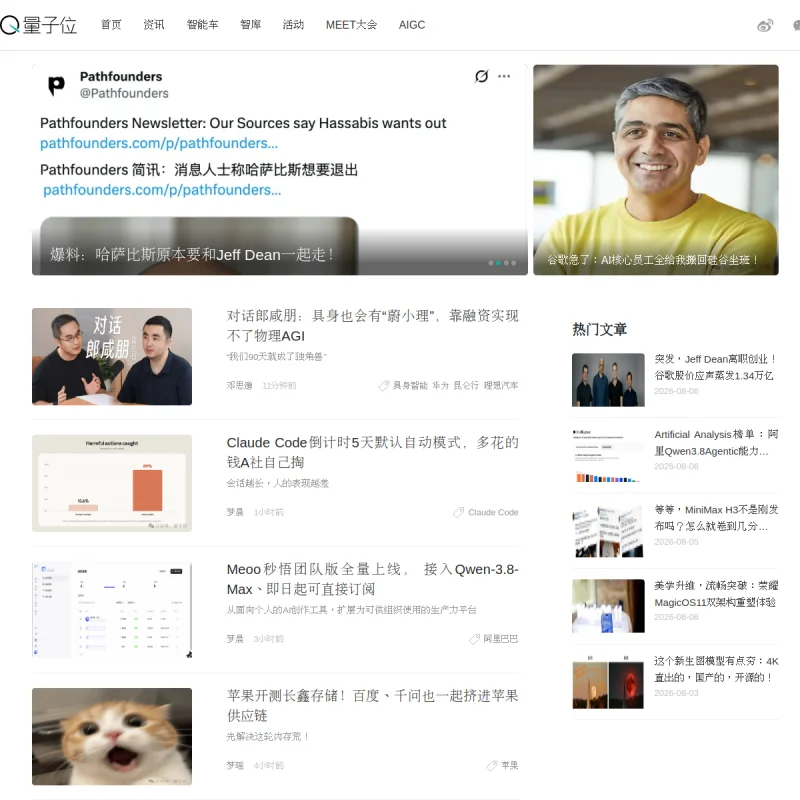Open the red moon image-model thumbnail
Image resolution: width=800 pixels, height=800 pixels.
click(608, 682)
